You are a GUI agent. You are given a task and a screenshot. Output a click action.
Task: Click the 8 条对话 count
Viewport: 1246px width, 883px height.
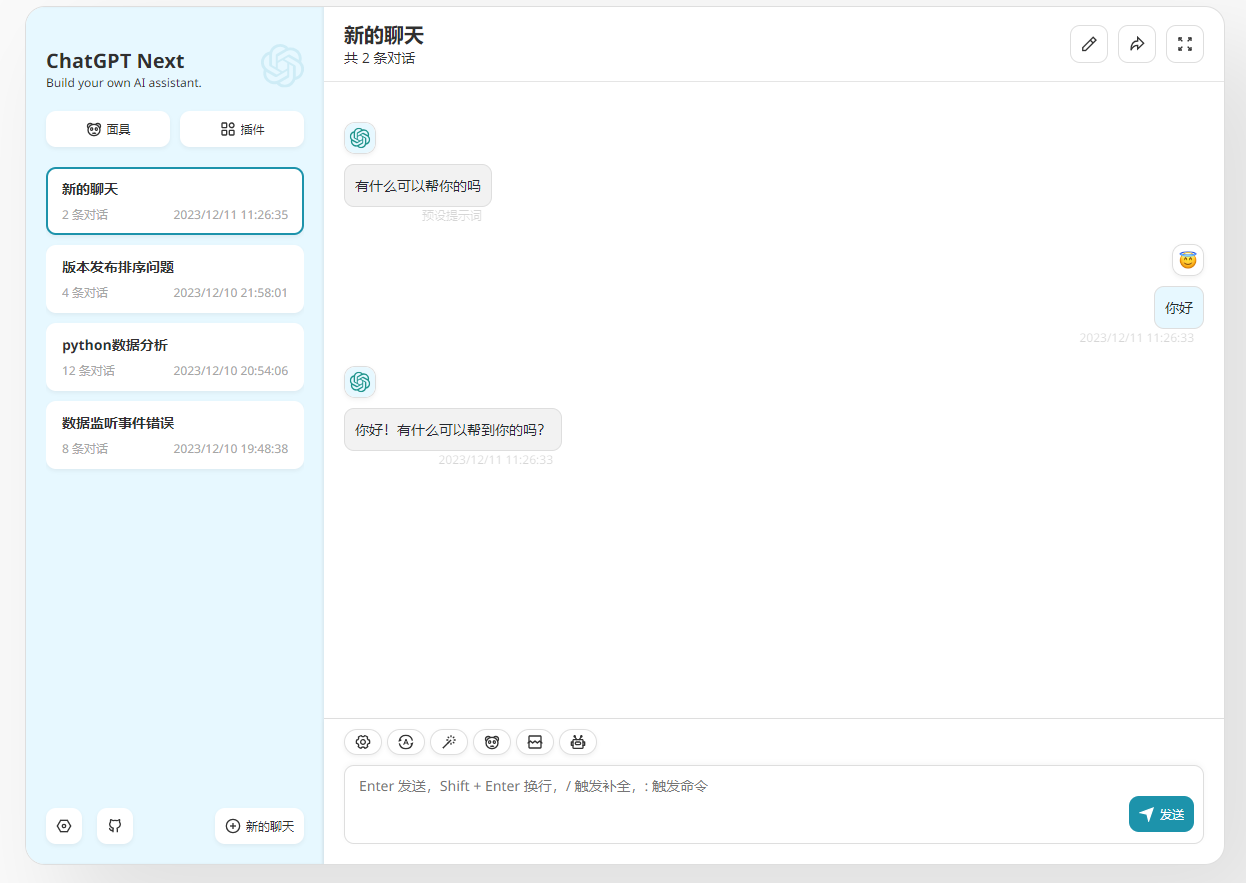85,449
